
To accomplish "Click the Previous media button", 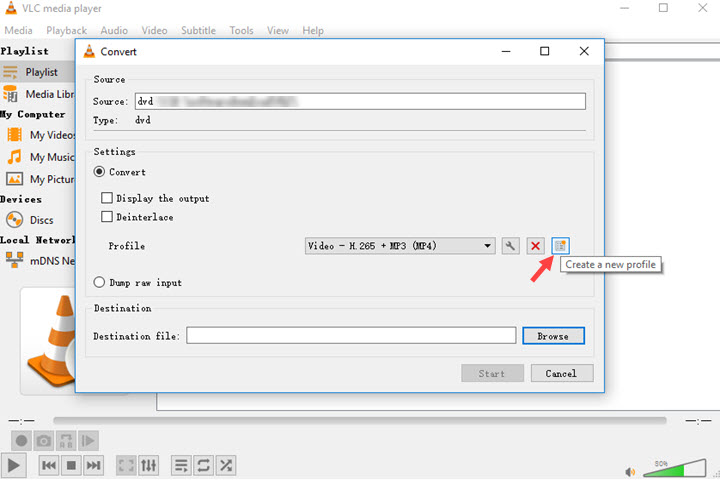I will click(x=49, y=465).
